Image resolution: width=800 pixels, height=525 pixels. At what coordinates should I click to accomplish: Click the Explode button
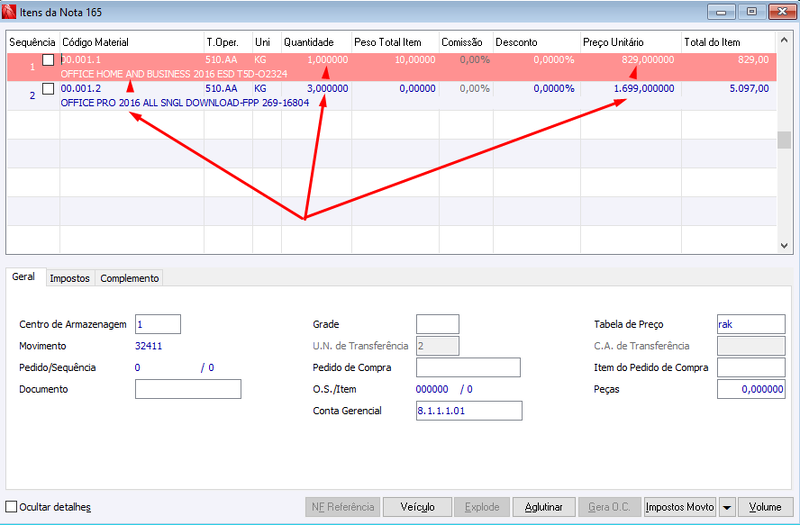pos(482,507)
